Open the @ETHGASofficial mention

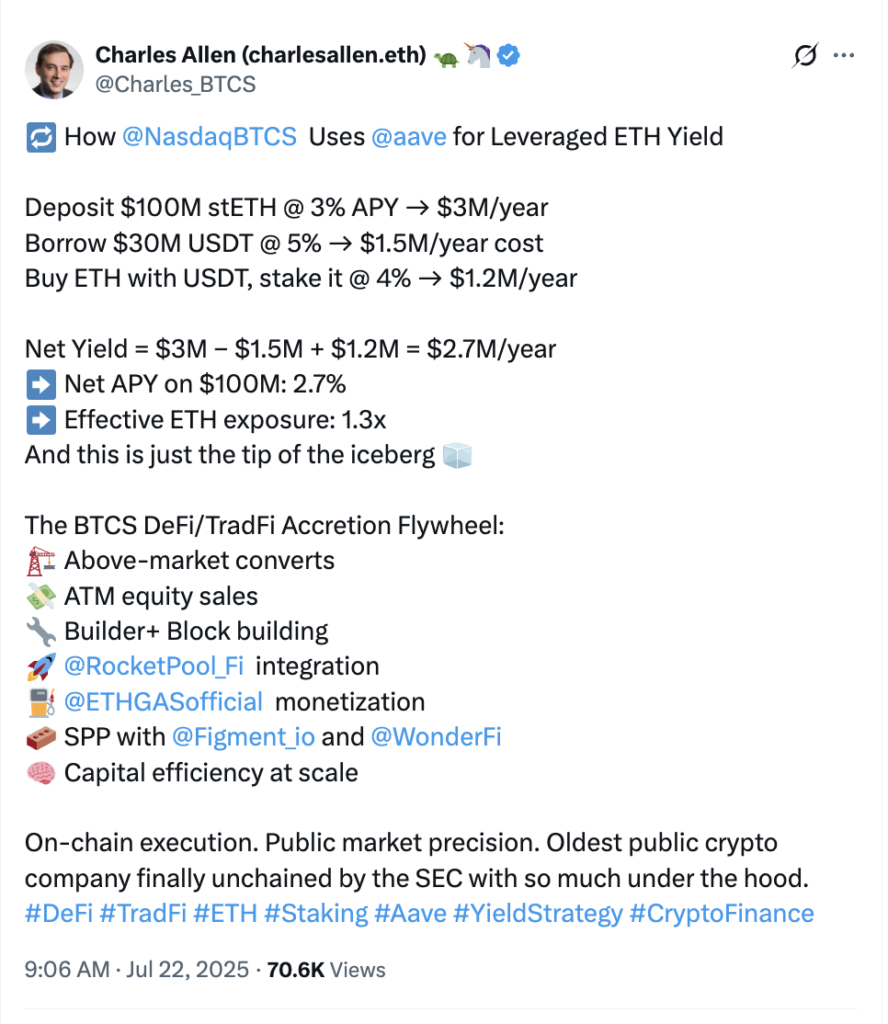click(164, 702)
